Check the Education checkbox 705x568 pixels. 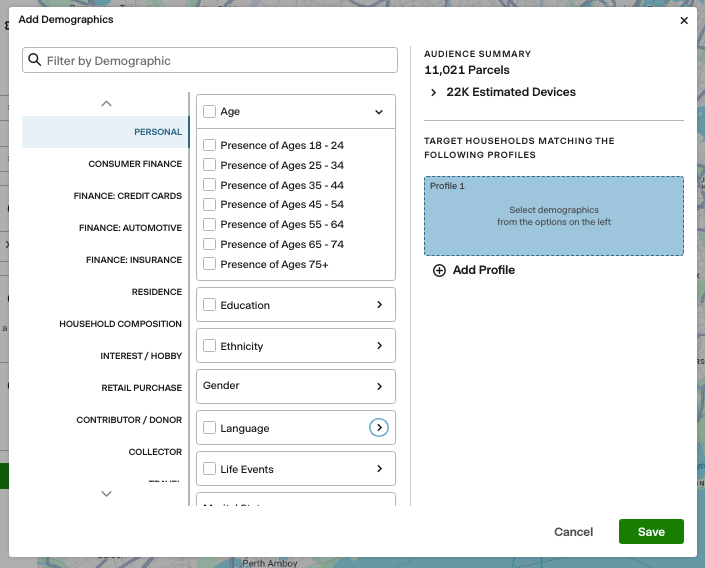210,305
